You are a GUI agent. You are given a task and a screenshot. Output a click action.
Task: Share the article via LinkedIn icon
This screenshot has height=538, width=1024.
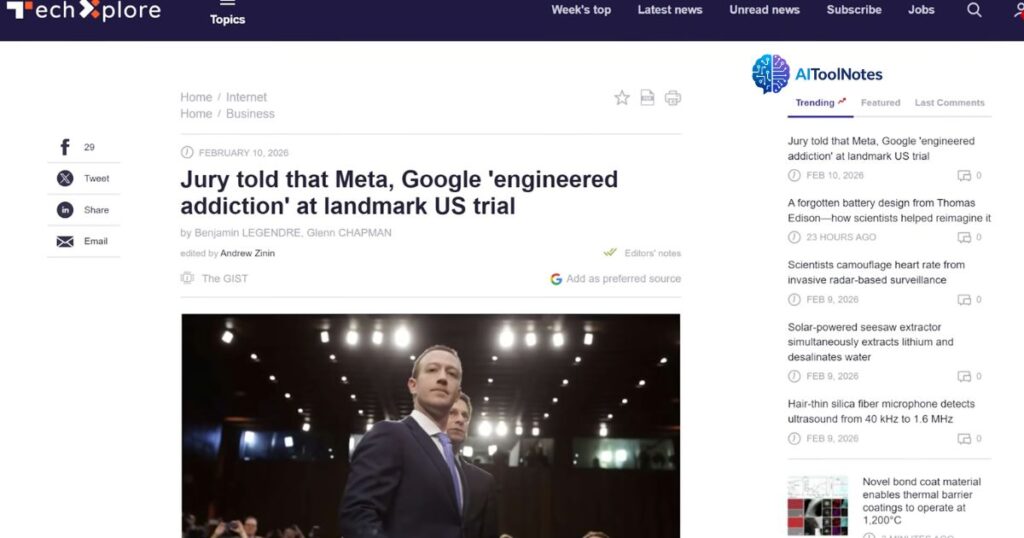(65, 210)
